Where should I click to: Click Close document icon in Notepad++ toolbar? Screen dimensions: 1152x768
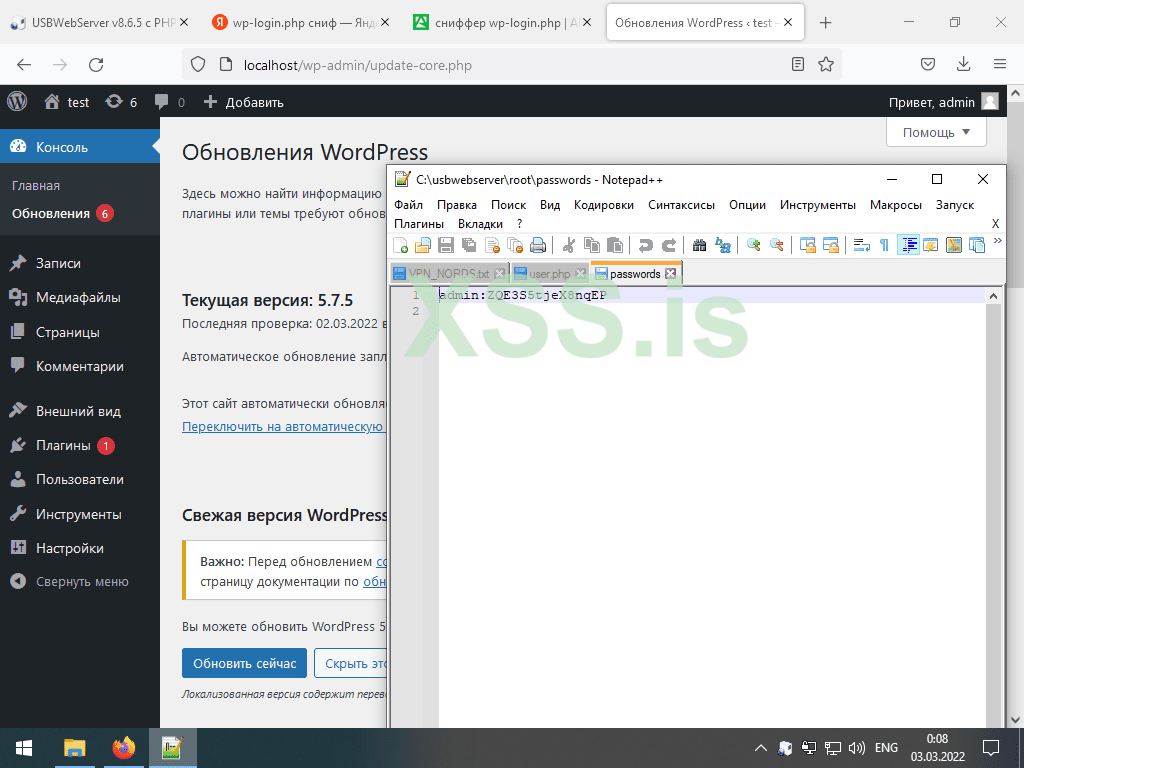[x=492, y=245]
